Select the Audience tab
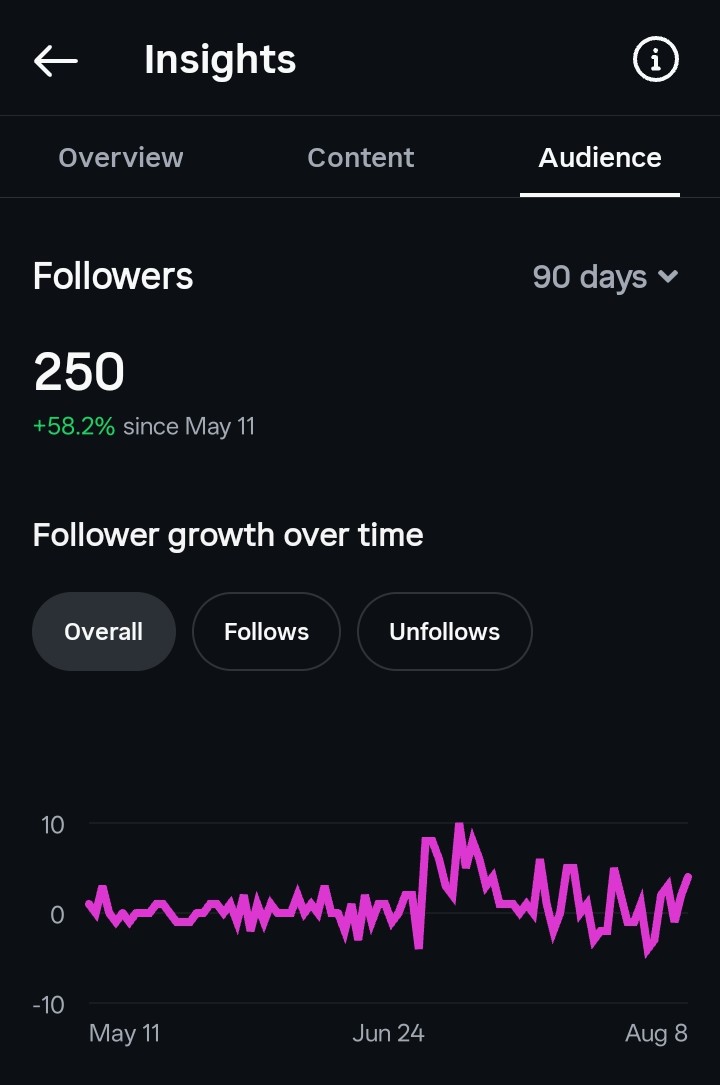The width and height of the screenshot is (720, 1085). [x=600, y=158]
